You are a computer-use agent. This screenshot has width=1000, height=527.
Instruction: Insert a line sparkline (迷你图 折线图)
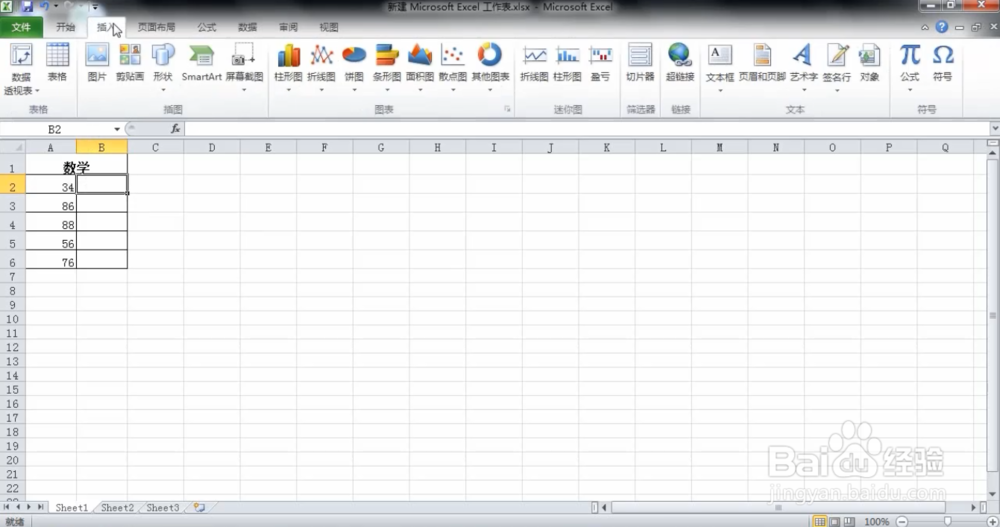(x=534, y=63)
